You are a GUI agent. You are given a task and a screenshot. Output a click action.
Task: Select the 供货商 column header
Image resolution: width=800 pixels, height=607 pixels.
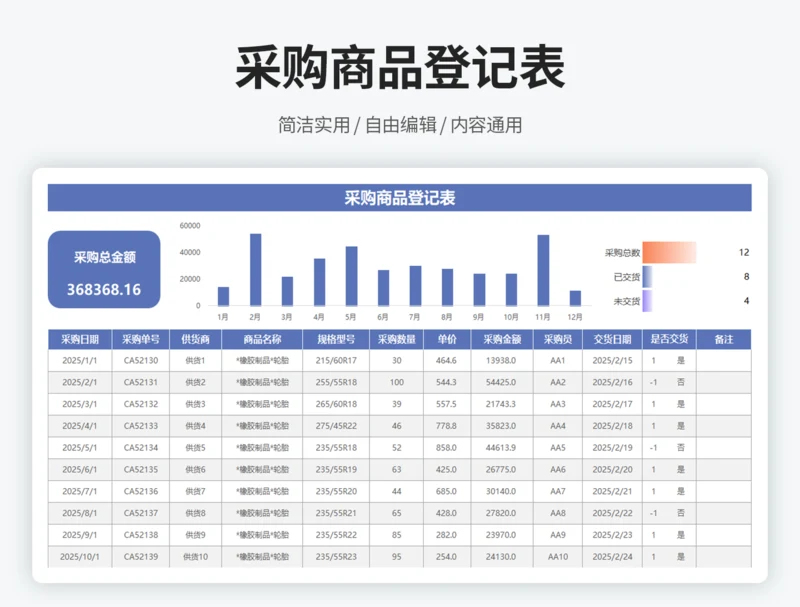coord(195,339)
